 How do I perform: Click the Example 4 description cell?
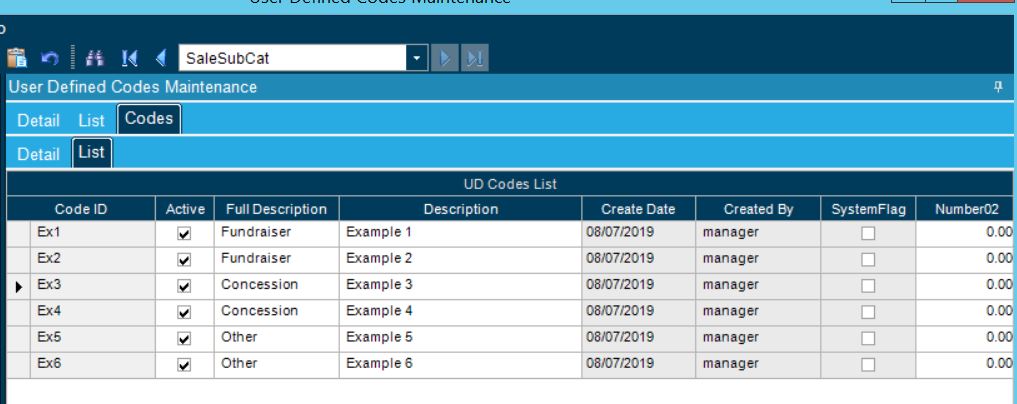(461, 313)
